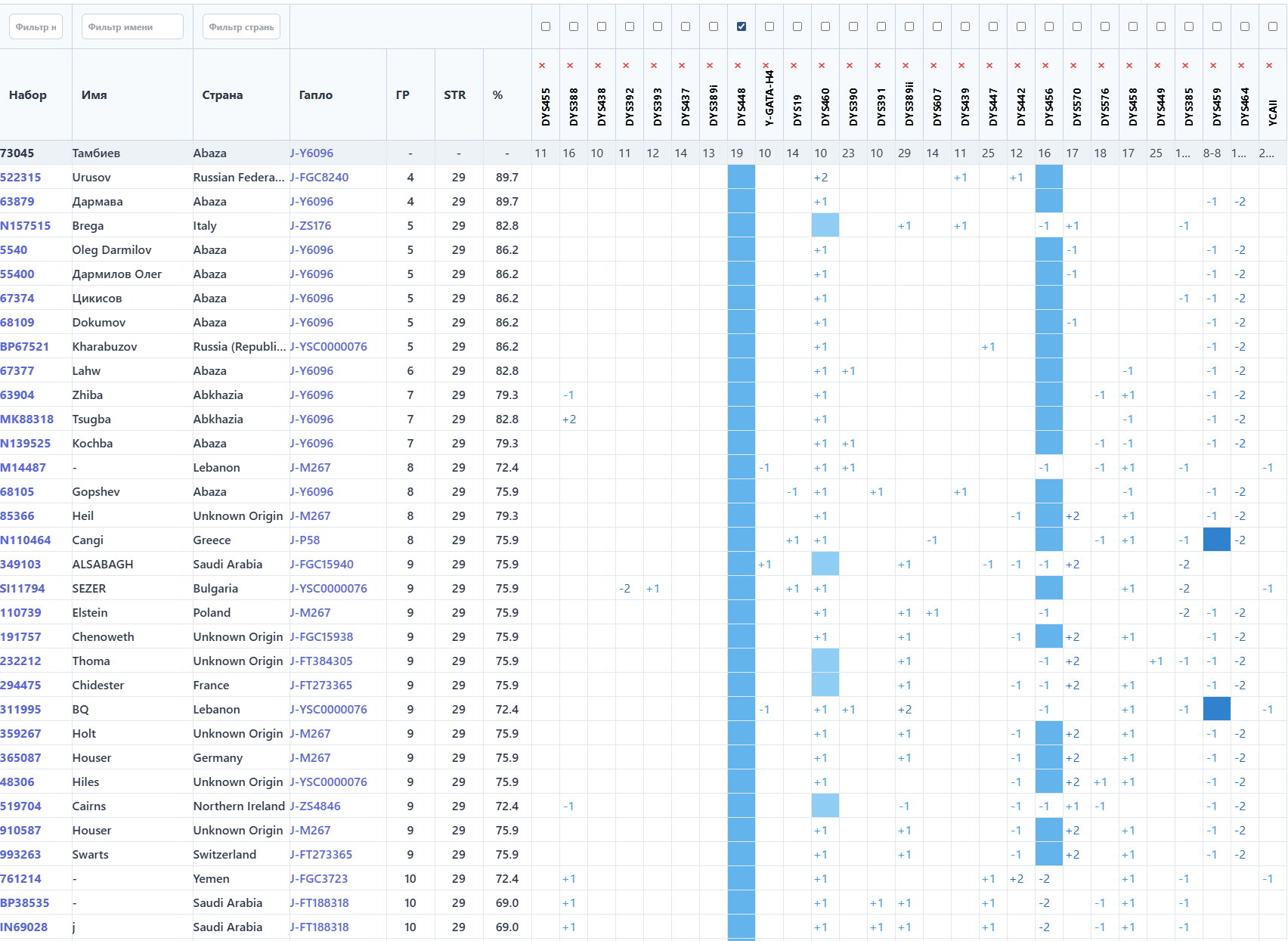Open haplogroup J-FGC8240 link
1288x941 pixels.
point(319,178)
